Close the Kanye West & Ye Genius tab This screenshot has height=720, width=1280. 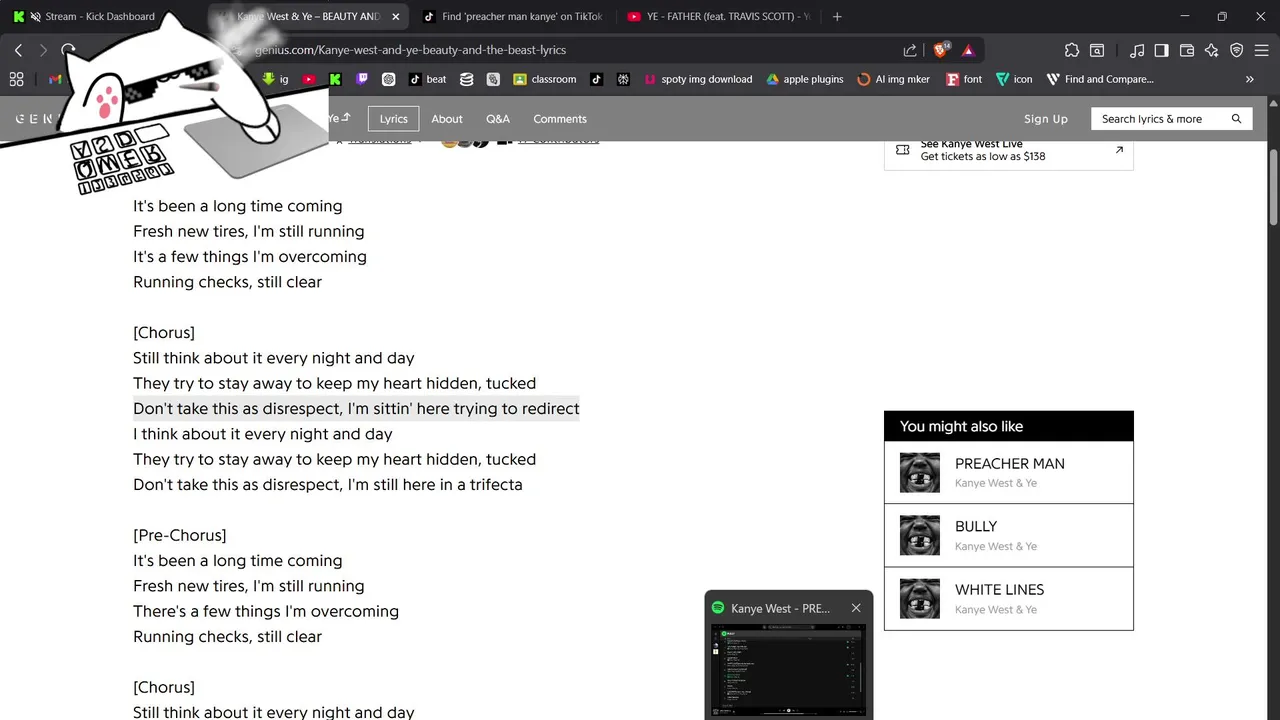[396, 16]
